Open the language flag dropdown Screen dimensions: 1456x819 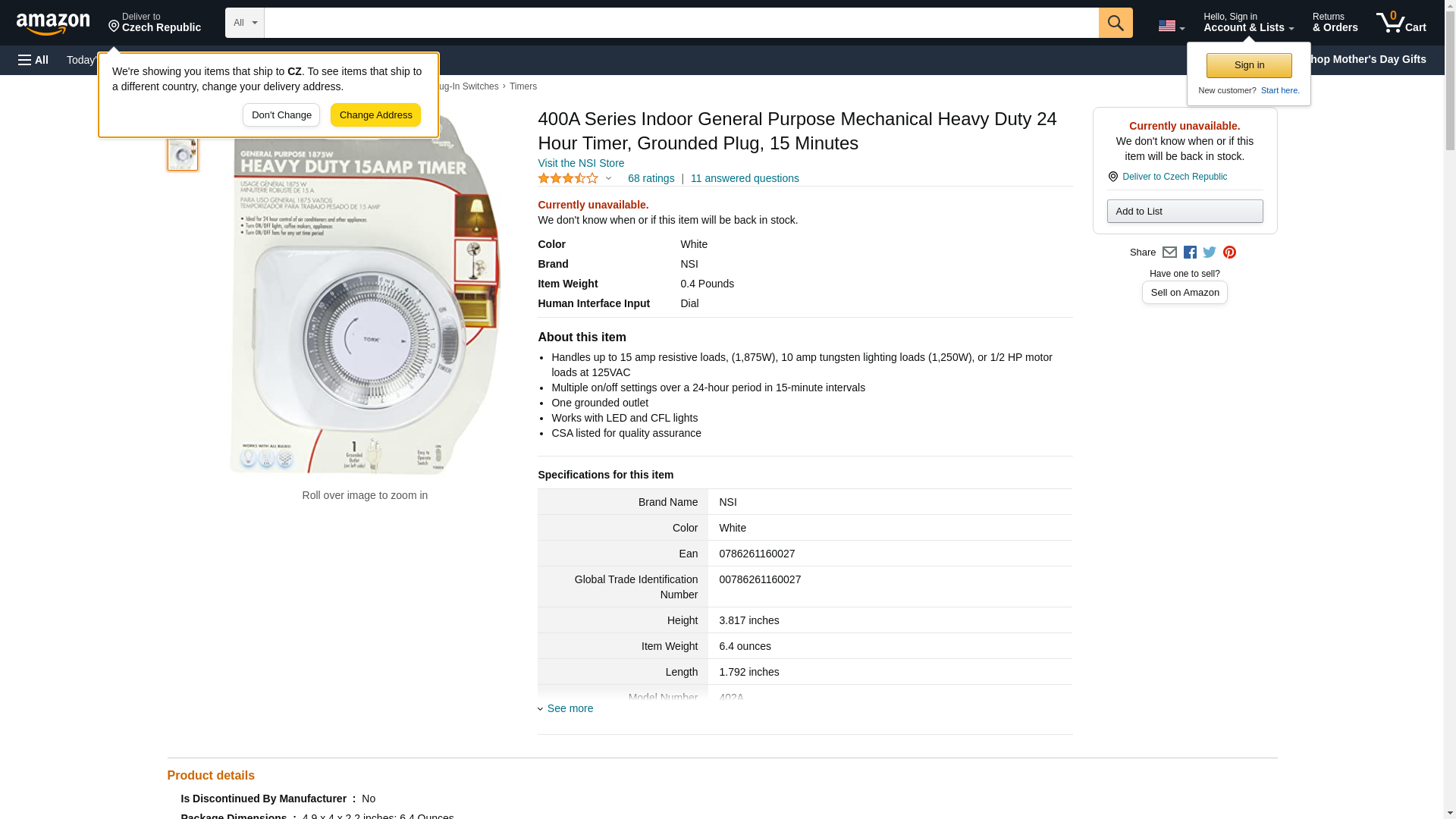pyautogui.click(x=1171, y=26)
